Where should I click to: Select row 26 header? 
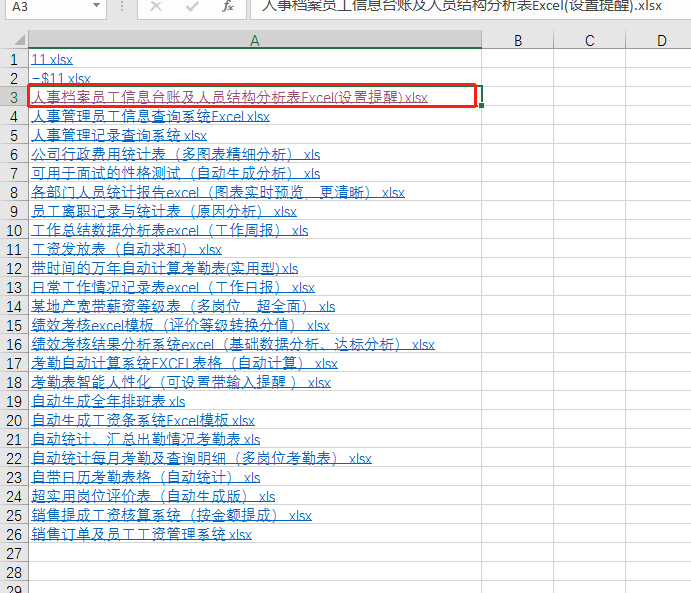(x=14, y=534)
